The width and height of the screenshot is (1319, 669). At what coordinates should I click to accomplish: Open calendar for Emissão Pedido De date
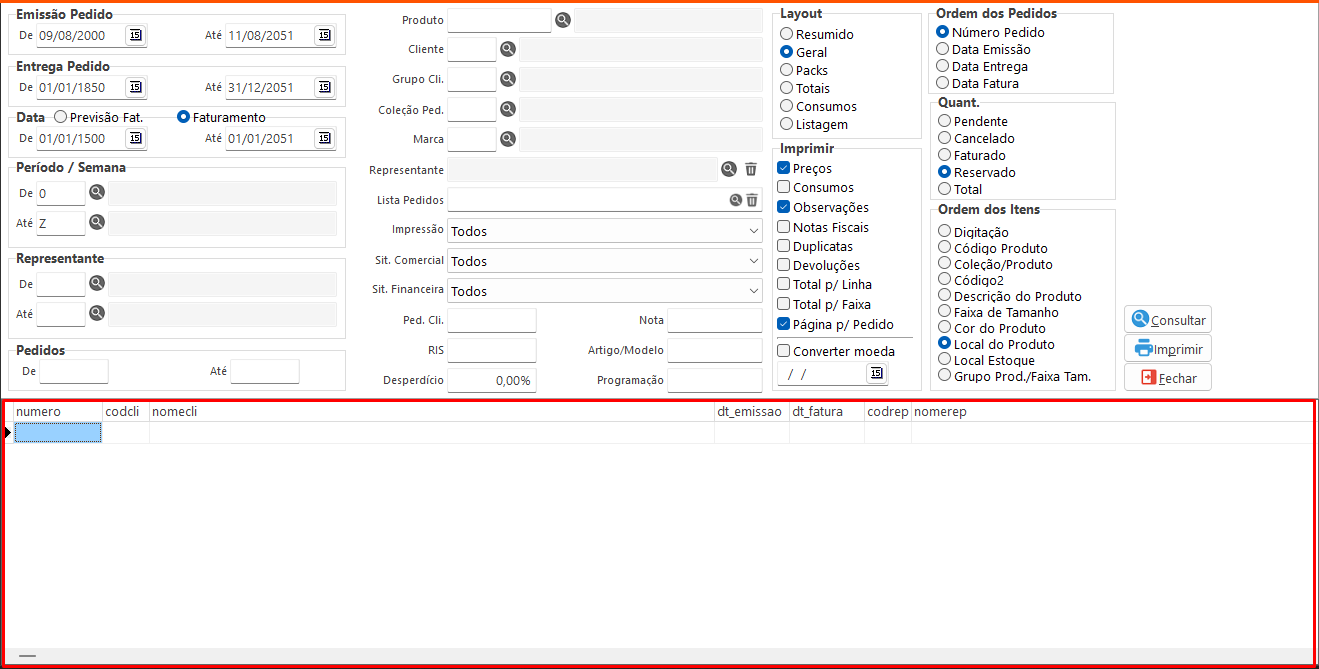(135, 35)
